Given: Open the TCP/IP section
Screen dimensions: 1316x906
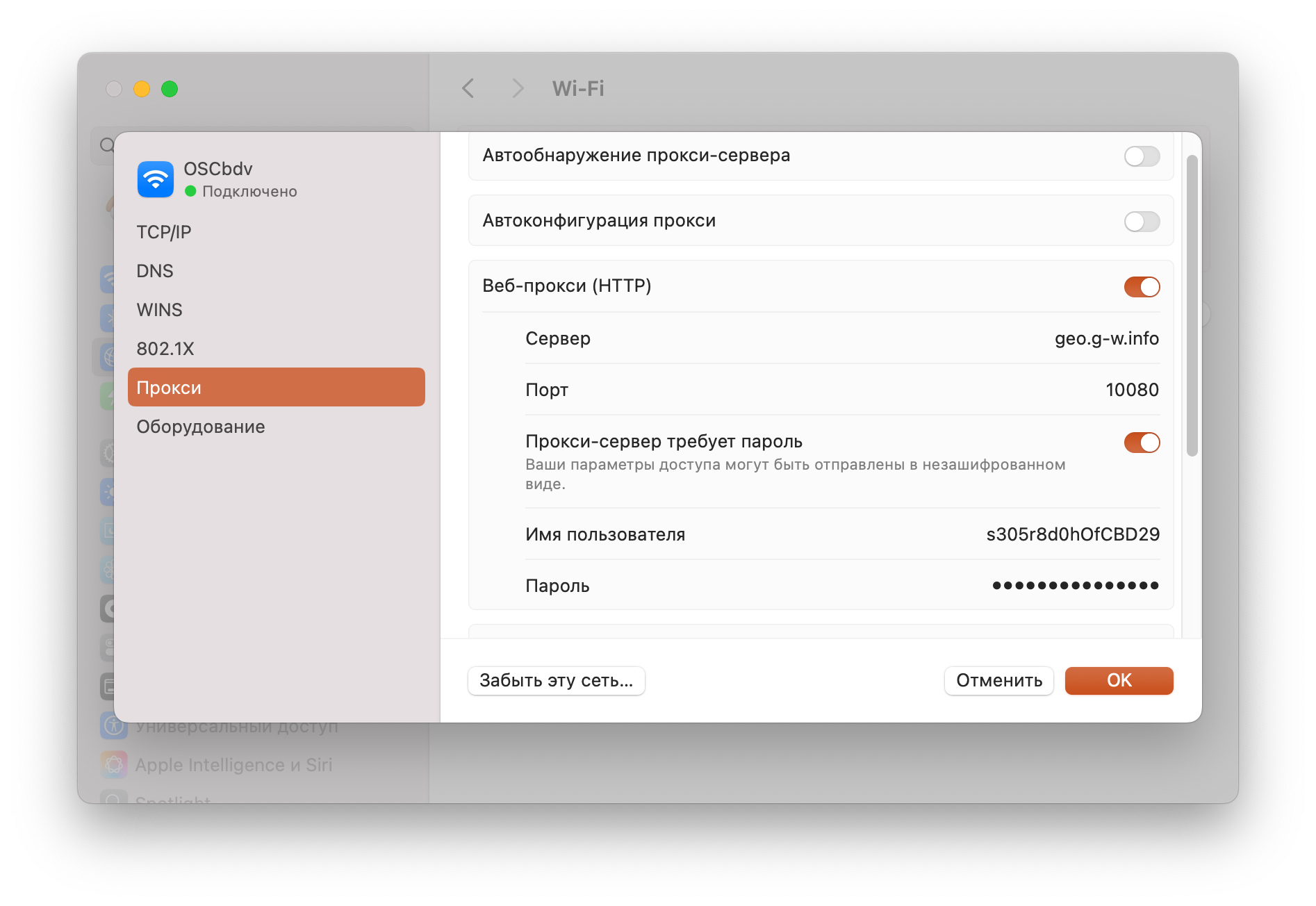Looking at the screenshot, I should coord(164,232).
